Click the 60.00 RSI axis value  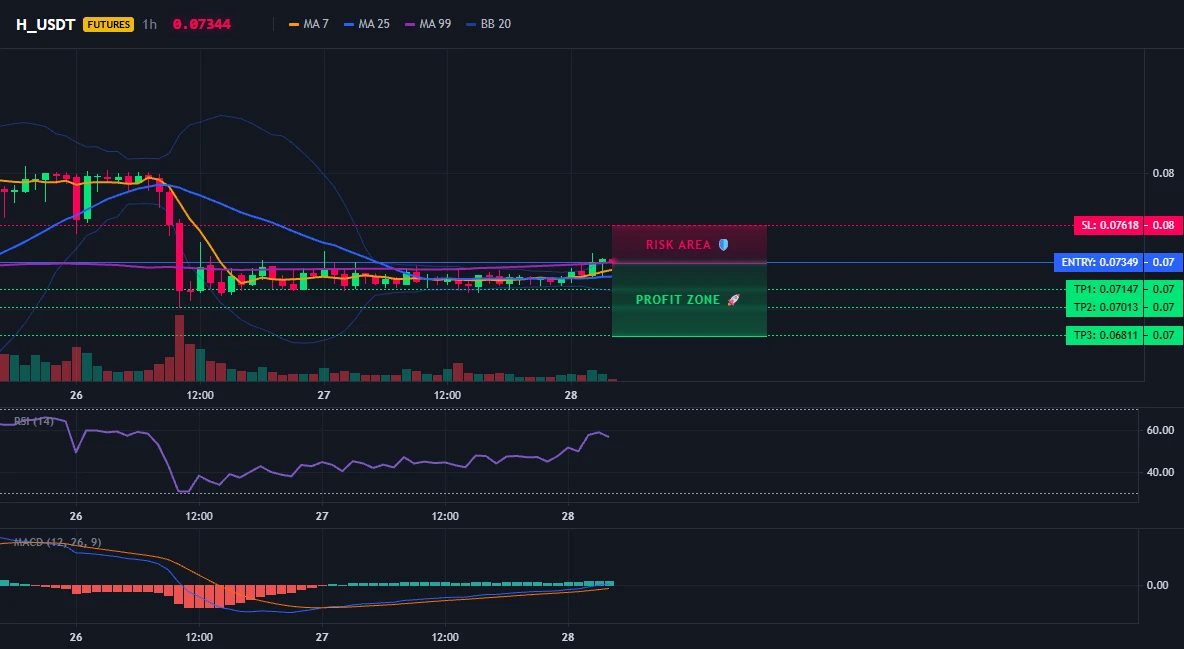[x=1160, y=430]
